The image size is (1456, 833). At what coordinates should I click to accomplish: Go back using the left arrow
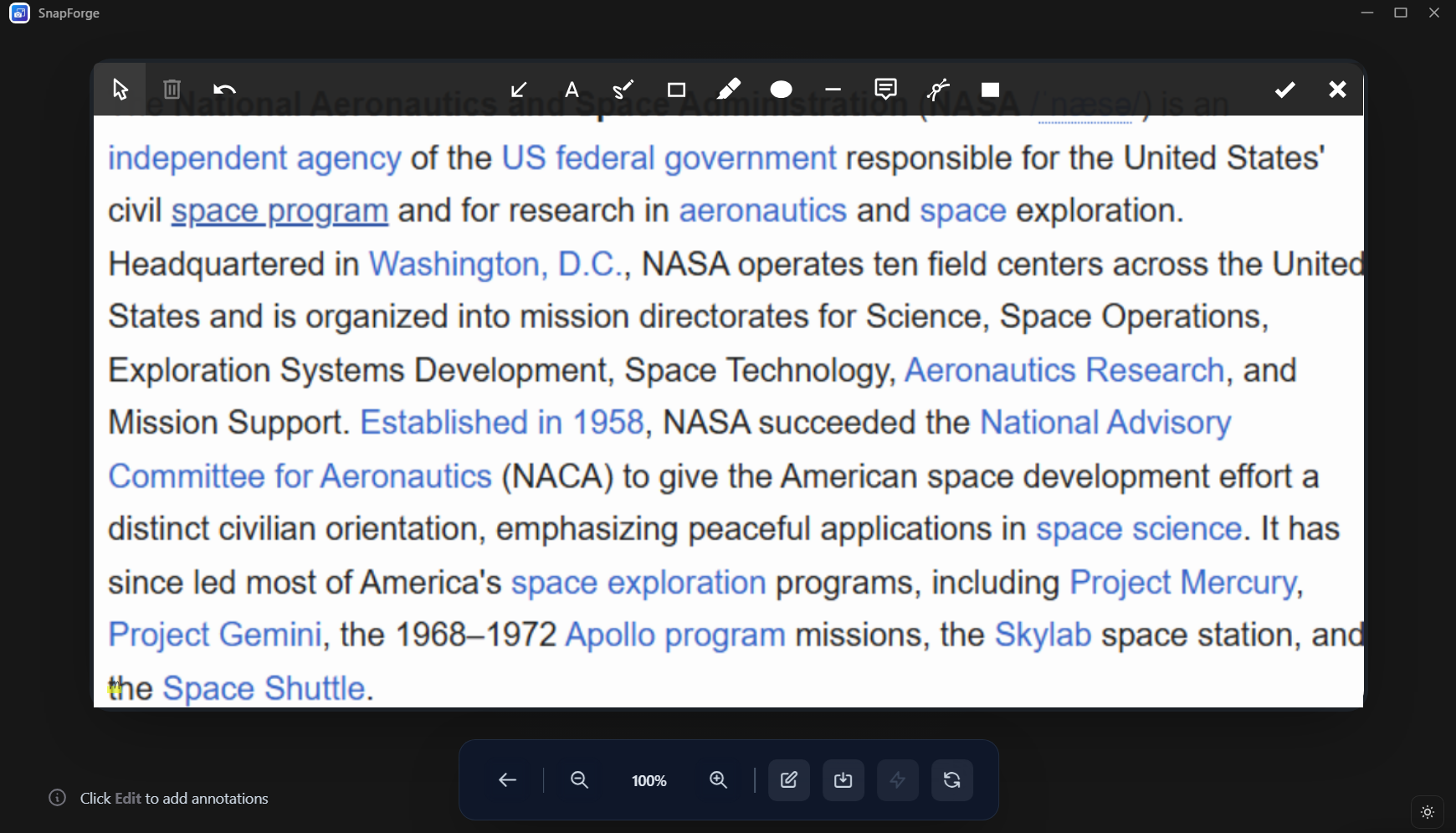[x=507, y=780]
